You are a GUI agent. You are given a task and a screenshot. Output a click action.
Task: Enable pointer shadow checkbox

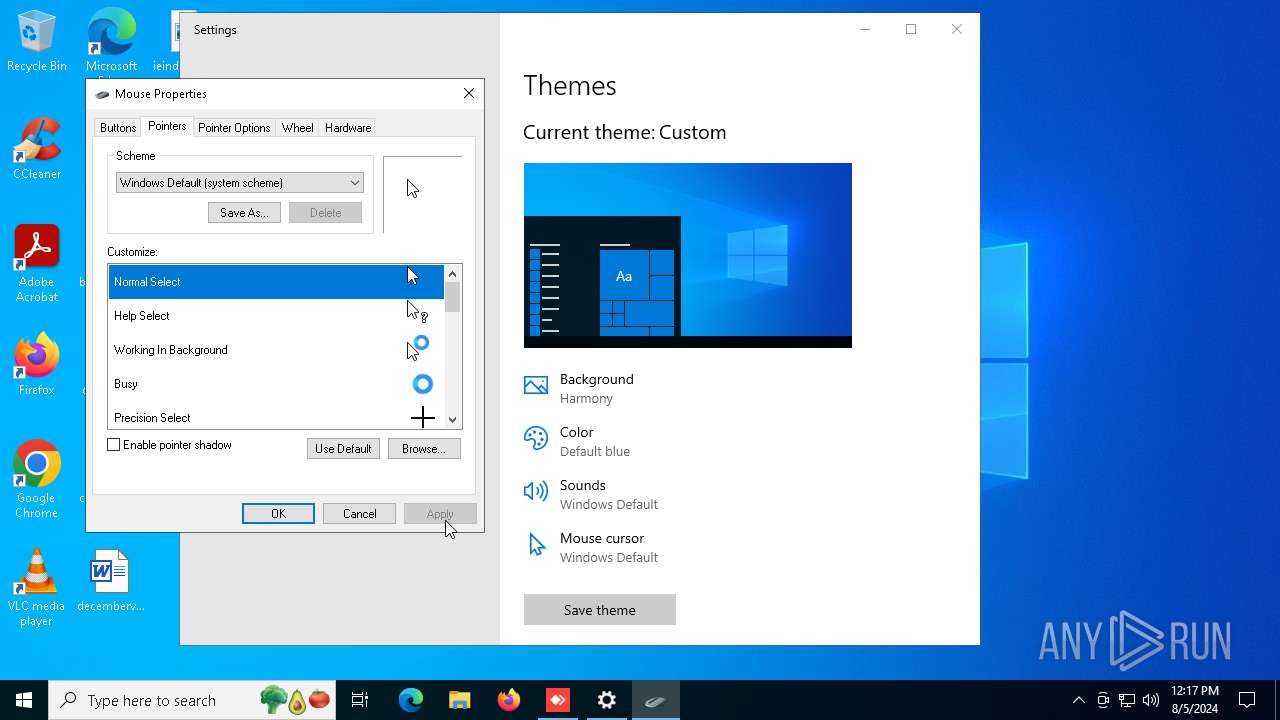click(x=114, y=445)
